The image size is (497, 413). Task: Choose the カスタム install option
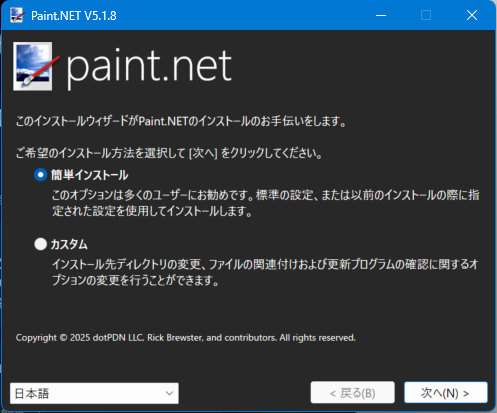(40, 244)
